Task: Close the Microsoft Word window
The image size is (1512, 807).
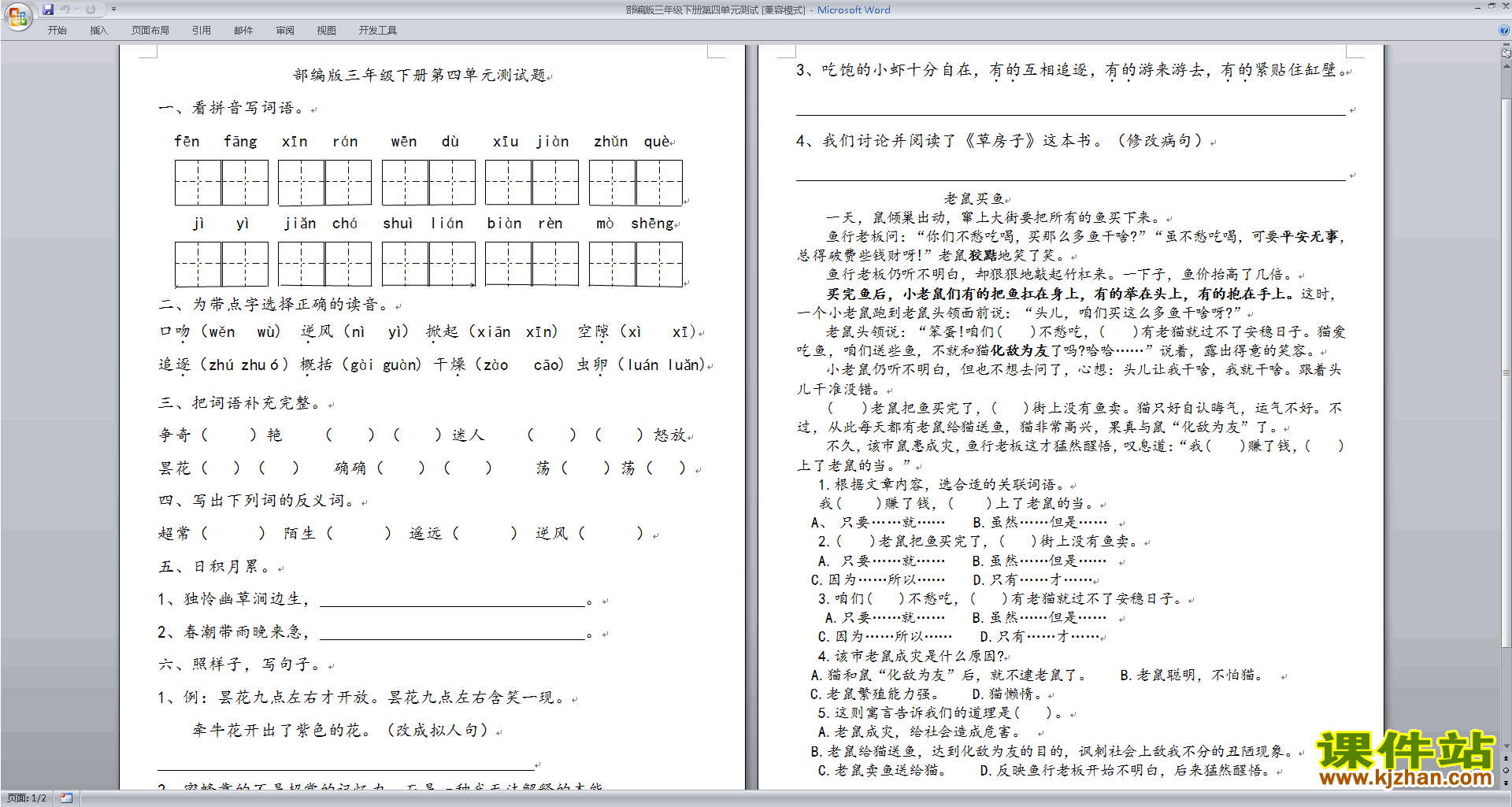Action: [1505, 6]
